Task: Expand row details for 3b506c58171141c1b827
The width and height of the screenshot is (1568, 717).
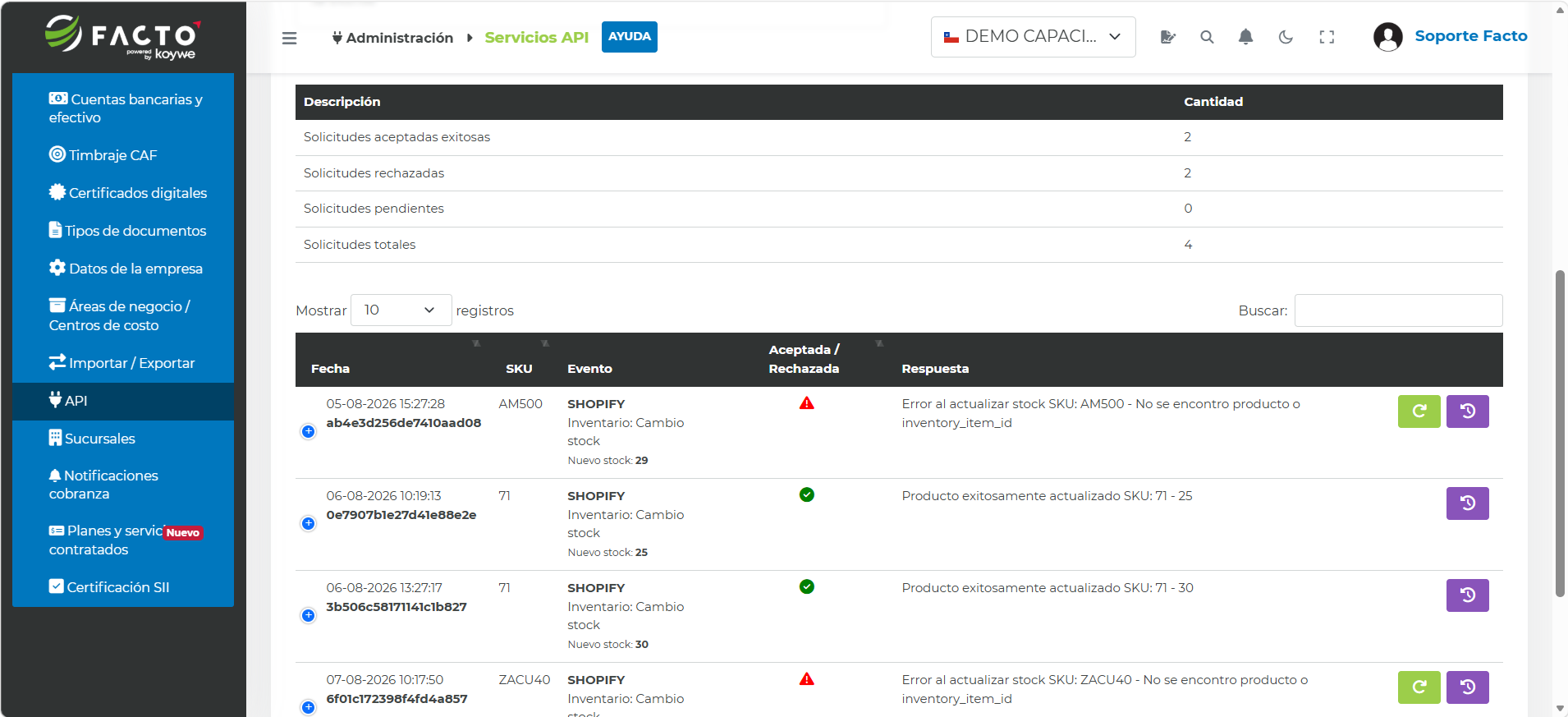Action: click(309, 615)
